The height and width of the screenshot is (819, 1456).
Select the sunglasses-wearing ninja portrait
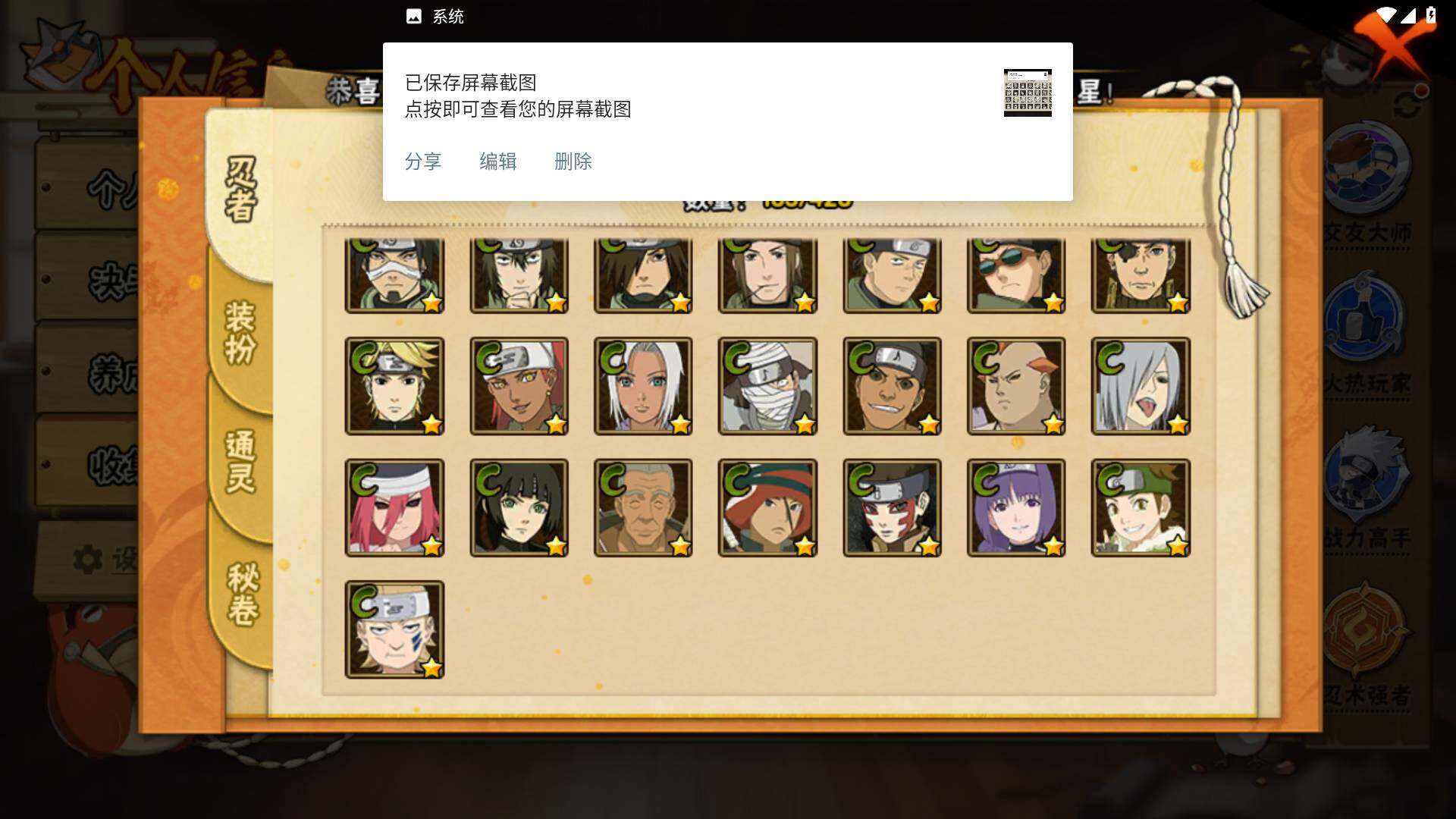click(1016, 275)
